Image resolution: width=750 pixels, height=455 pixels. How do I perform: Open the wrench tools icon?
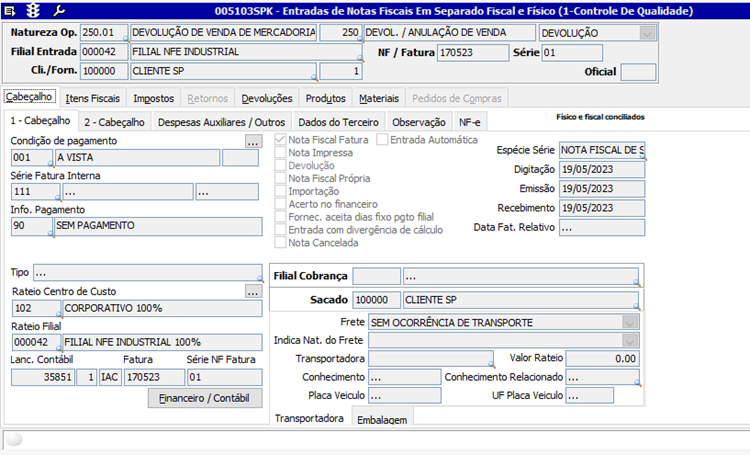(x=59, y=11)
